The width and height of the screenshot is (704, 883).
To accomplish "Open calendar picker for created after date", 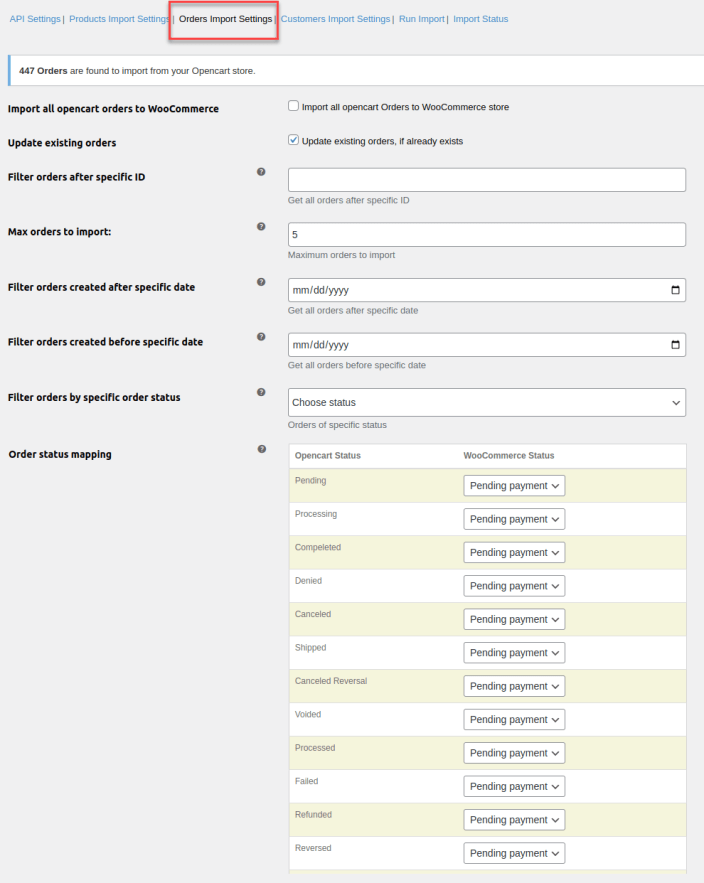I will [x=675, y=290].
